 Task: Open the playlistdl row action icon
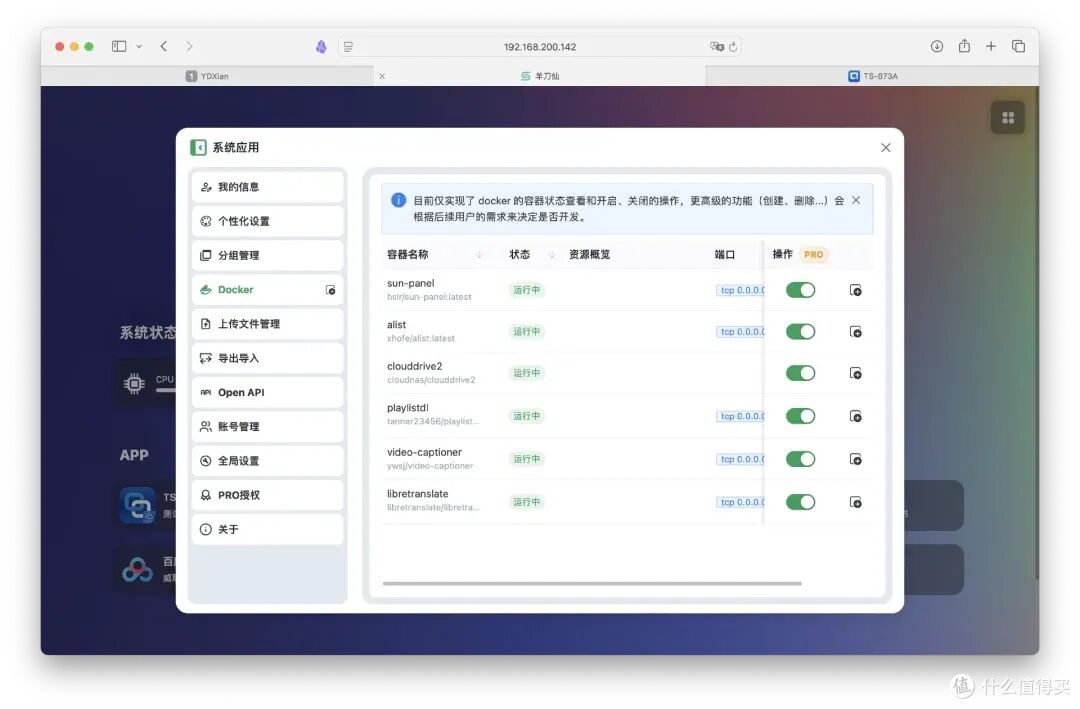click(855, 416)
